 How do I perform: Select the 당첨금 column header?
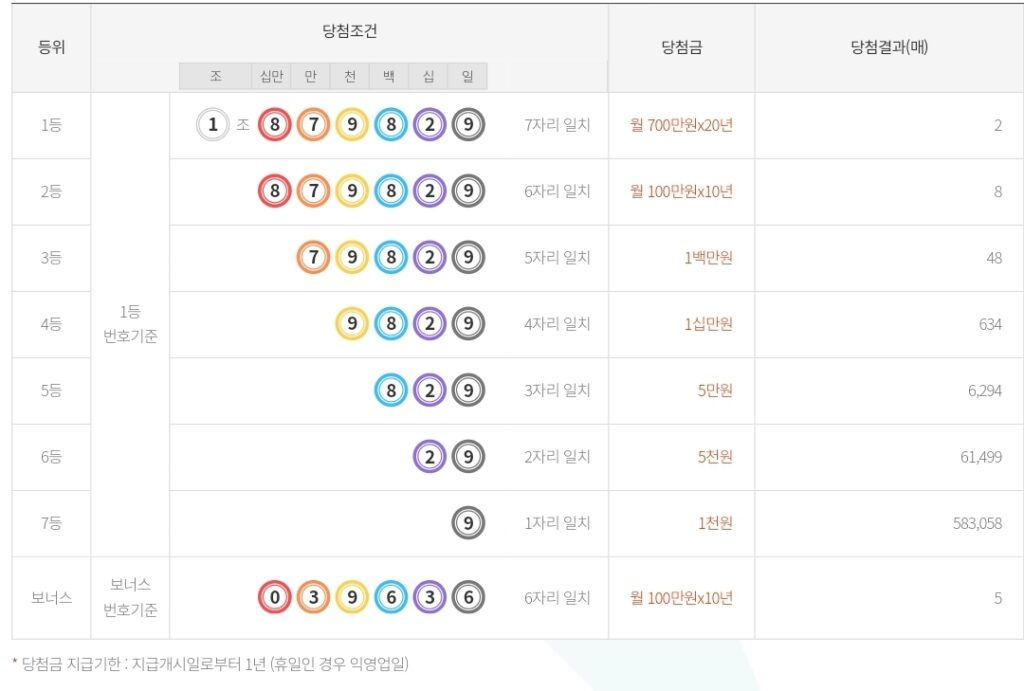[681, 46]
